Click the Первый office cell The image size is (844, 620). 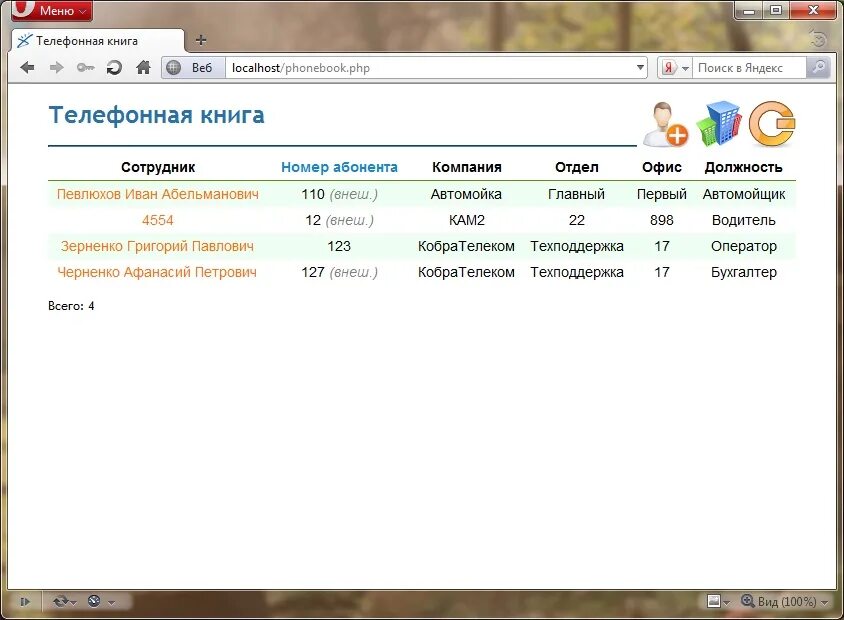coord(662,194)
